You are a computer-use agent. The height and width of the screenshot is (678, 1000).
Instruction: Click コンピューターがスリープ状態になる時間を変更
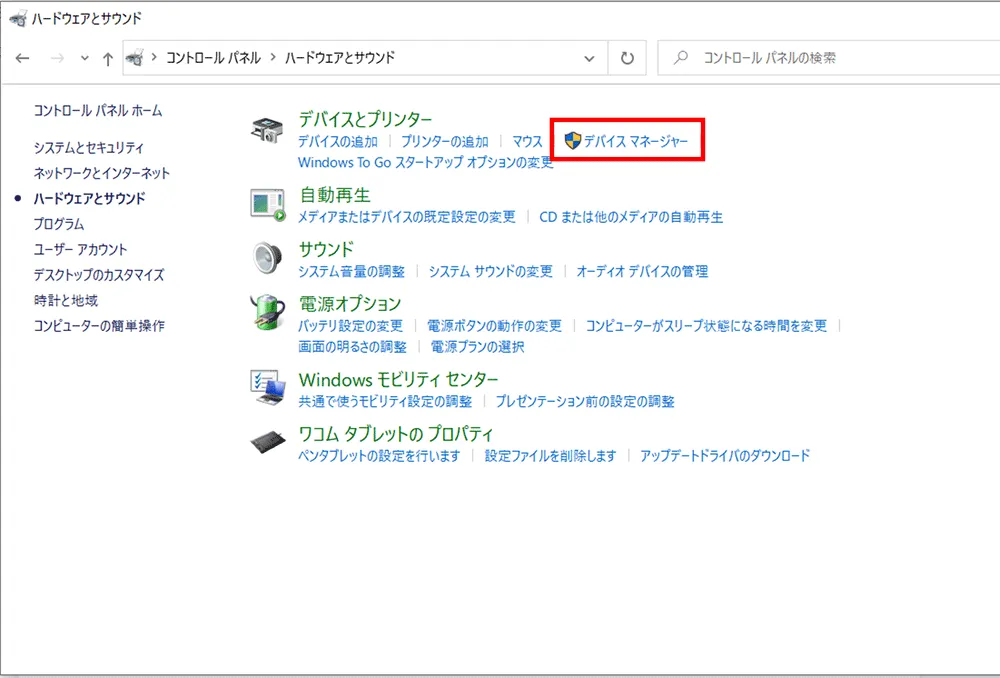click(706, 325)
